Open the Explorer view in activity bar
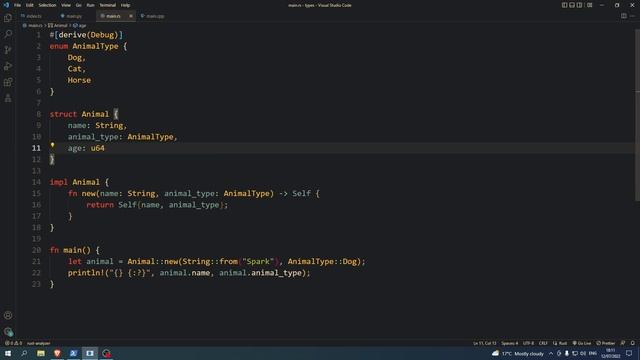This screenshot has width=640, height=360. (8, 18)
